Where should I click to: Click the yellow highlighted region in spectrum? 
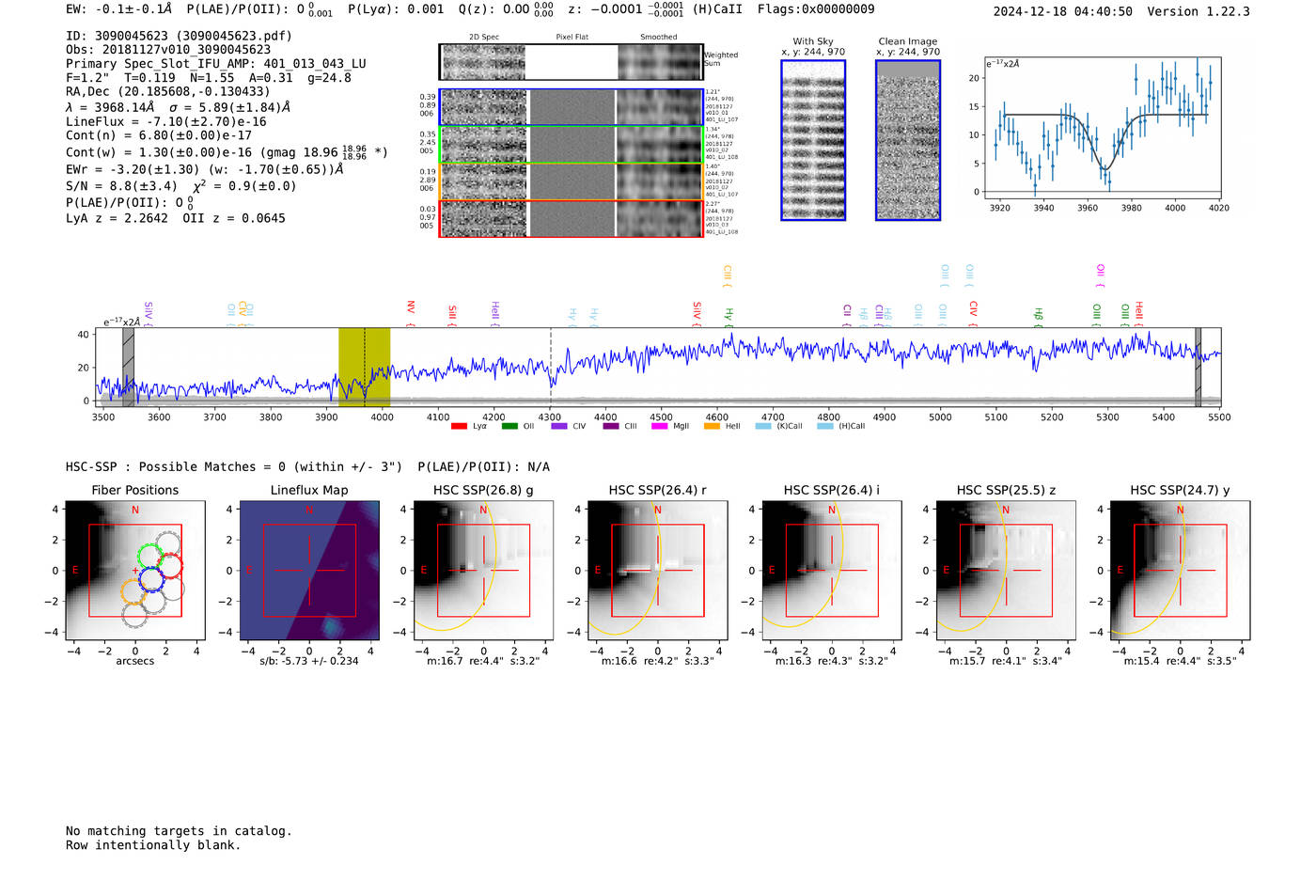click(364, 367)
